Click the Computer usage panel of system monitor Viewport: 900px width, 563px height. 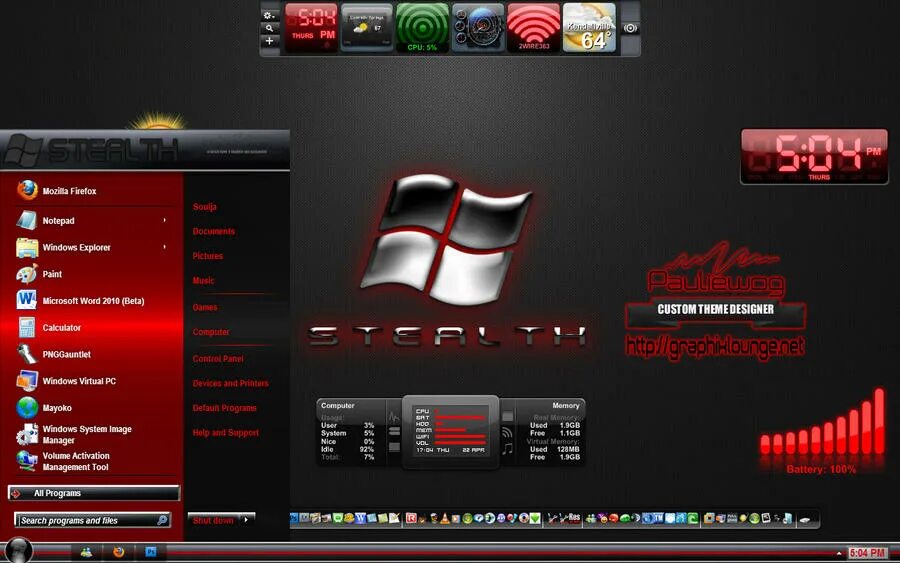pyautogui.click(x=351, y=432)
